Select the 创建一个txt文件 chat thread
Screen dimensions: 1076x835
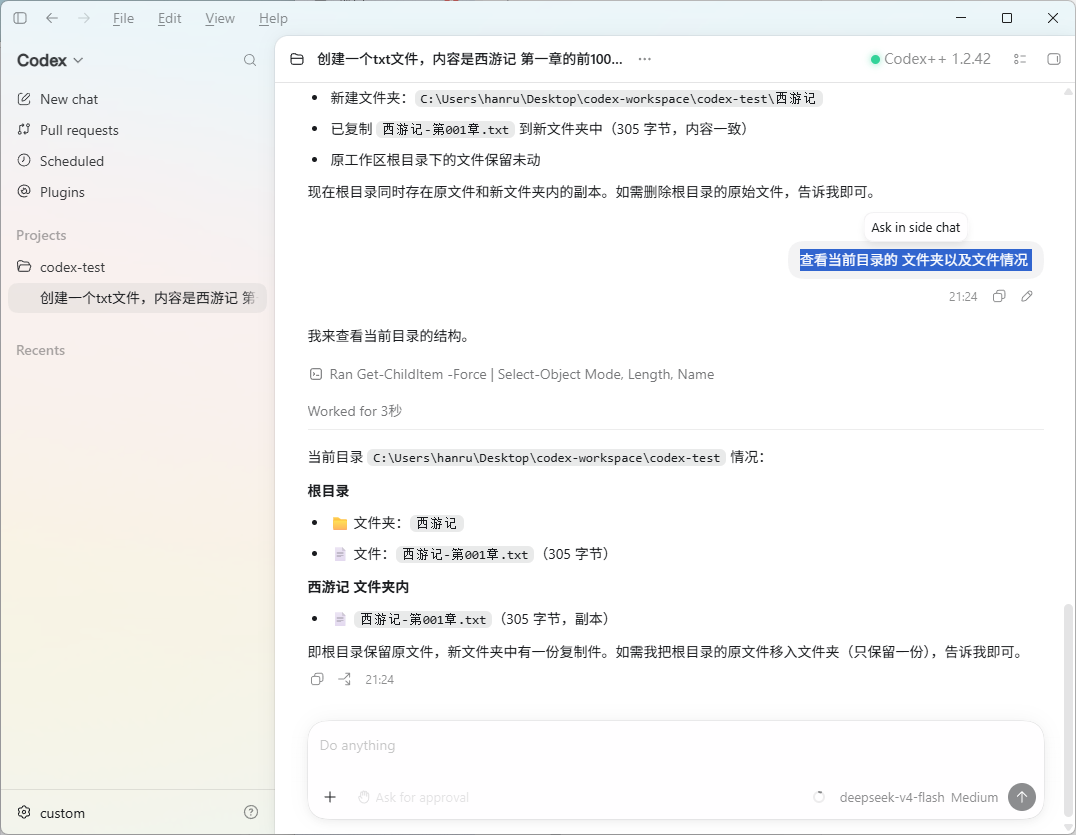click(x=137, y=298)
